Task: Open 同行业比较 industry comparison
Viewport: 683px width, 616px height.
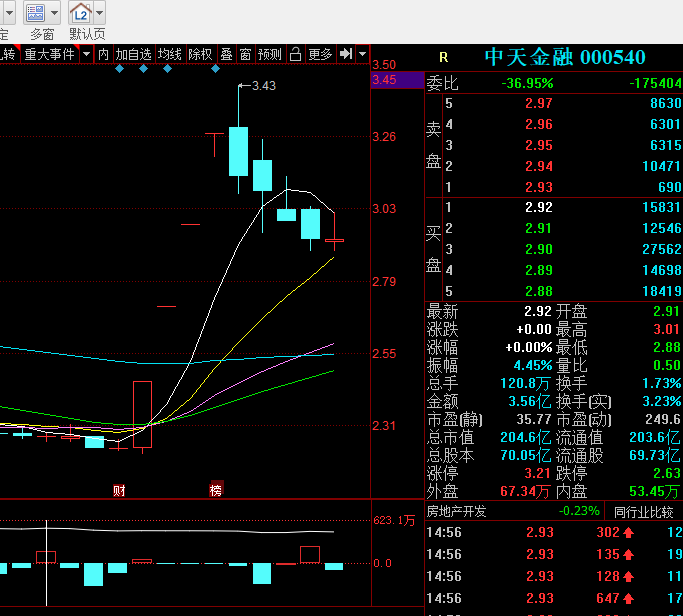Action: pos(644,512)
